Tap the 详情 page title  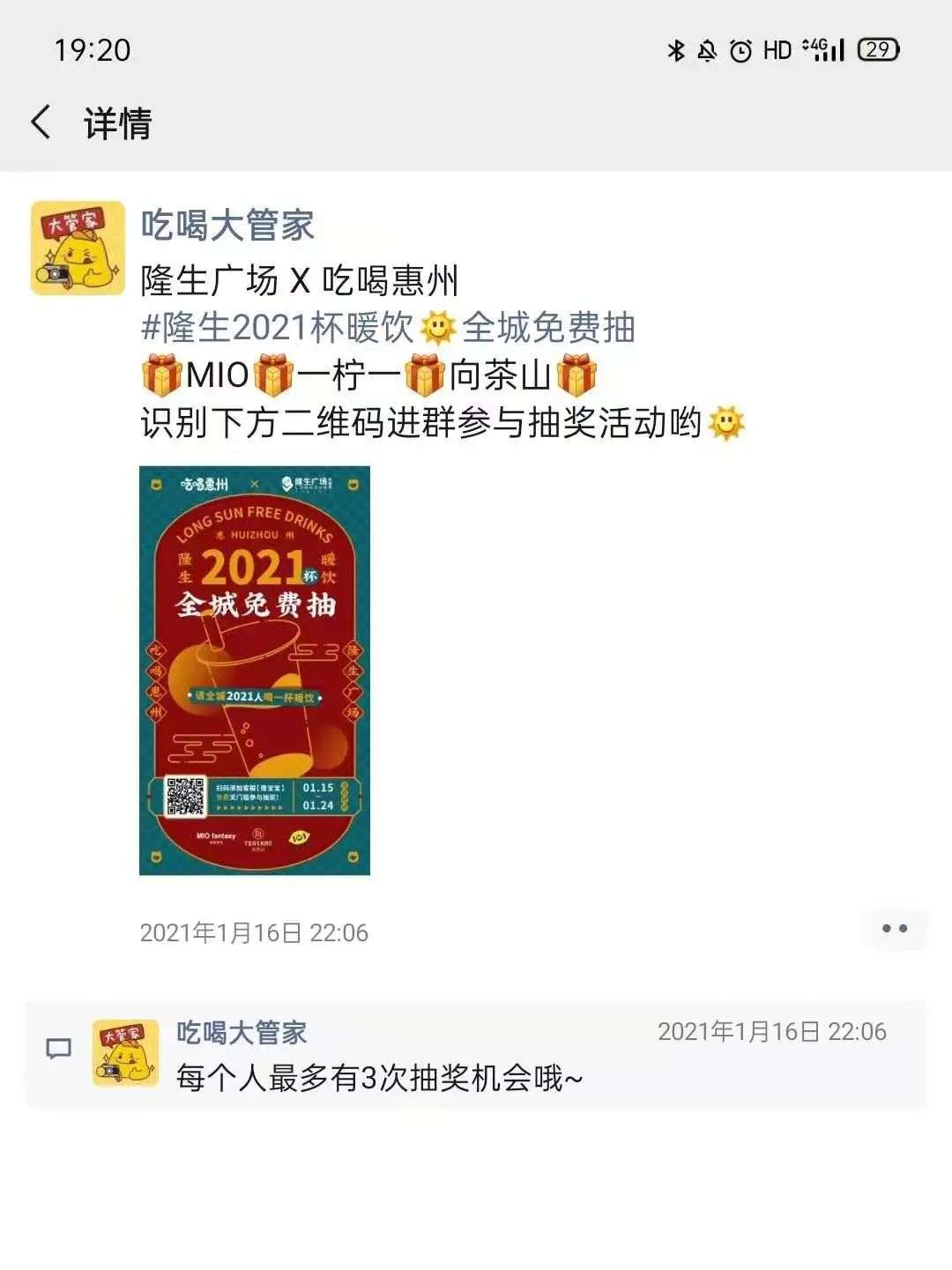point(117,123)
